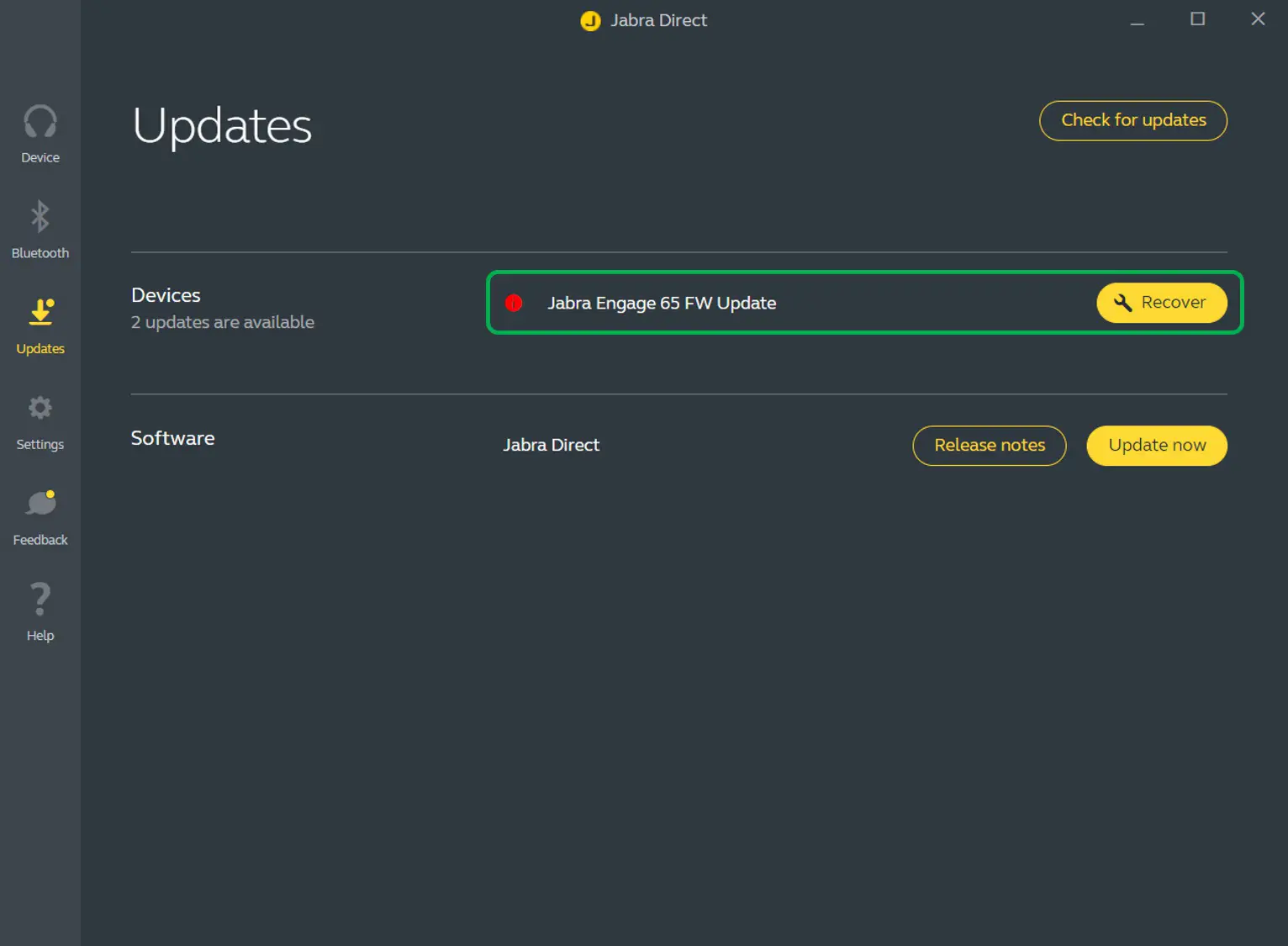Click the Software section heading
The image size is (1288, 946).
tap(172, 437)
